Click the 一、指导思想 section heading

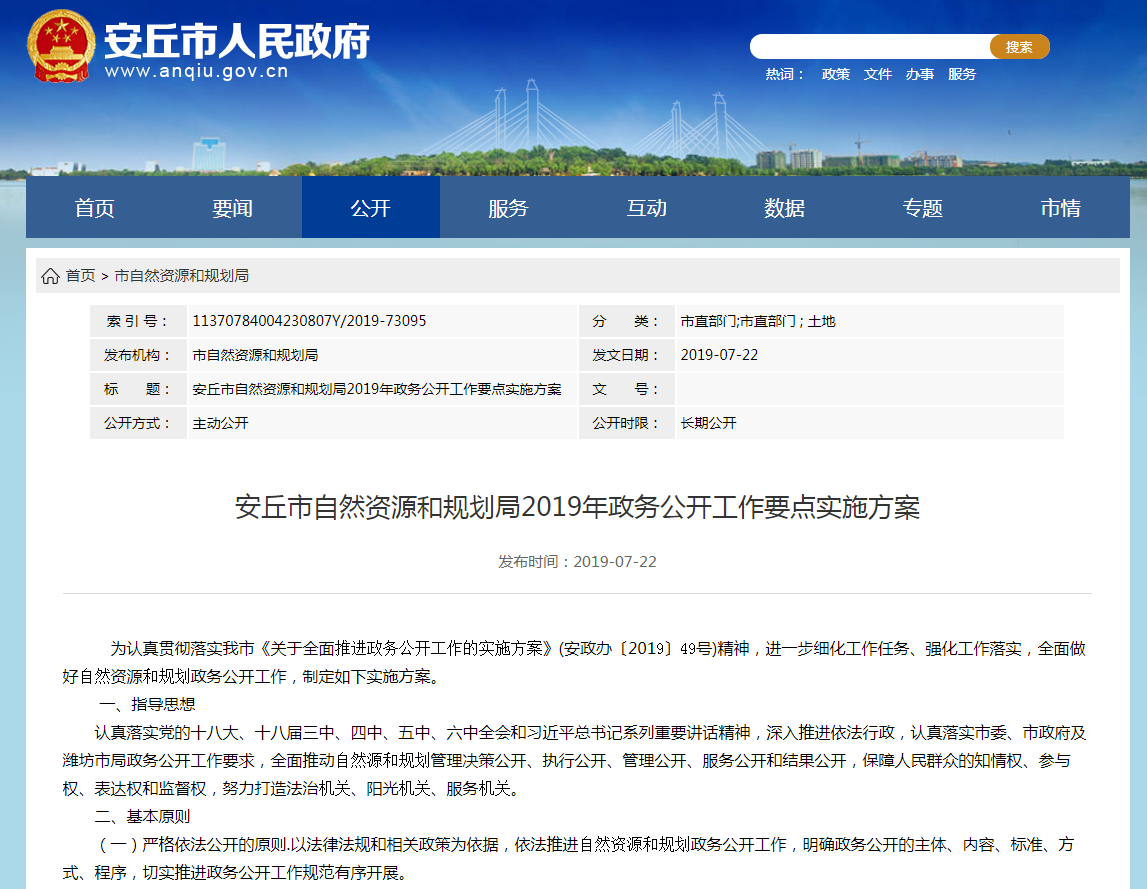point(147,705)
